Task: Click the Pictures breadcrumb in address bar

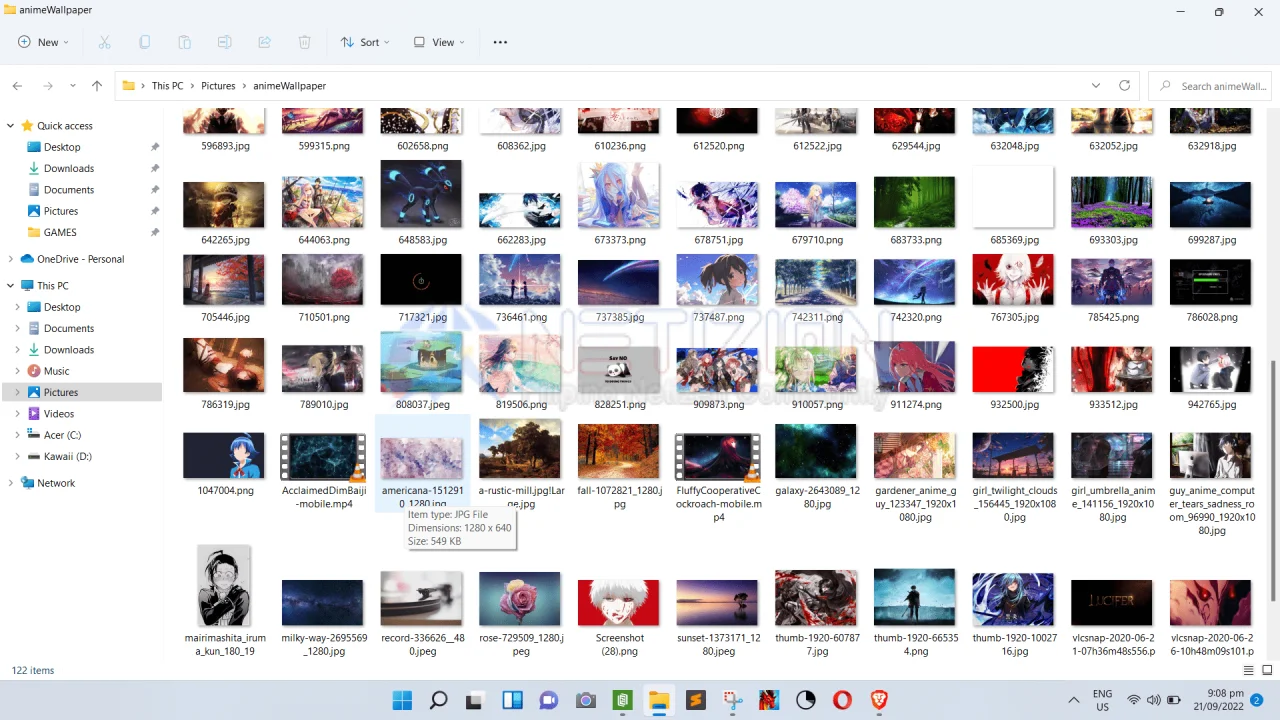Action: click(218, 86)
